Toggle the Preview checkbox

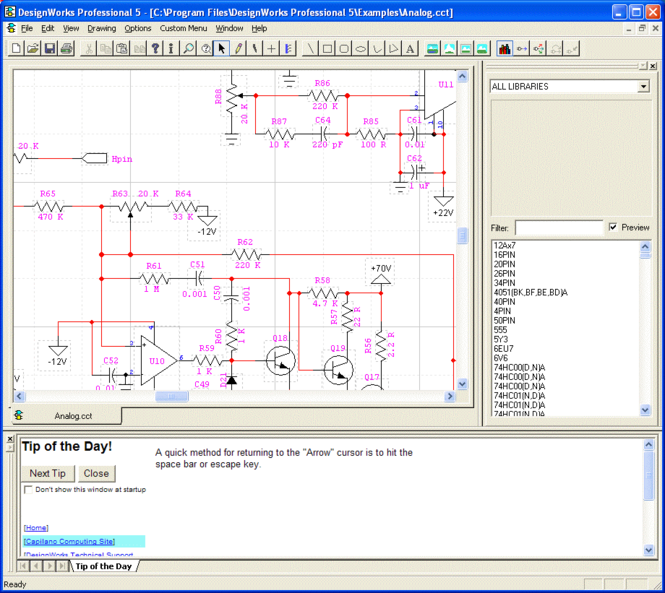(x=613, y=228)
